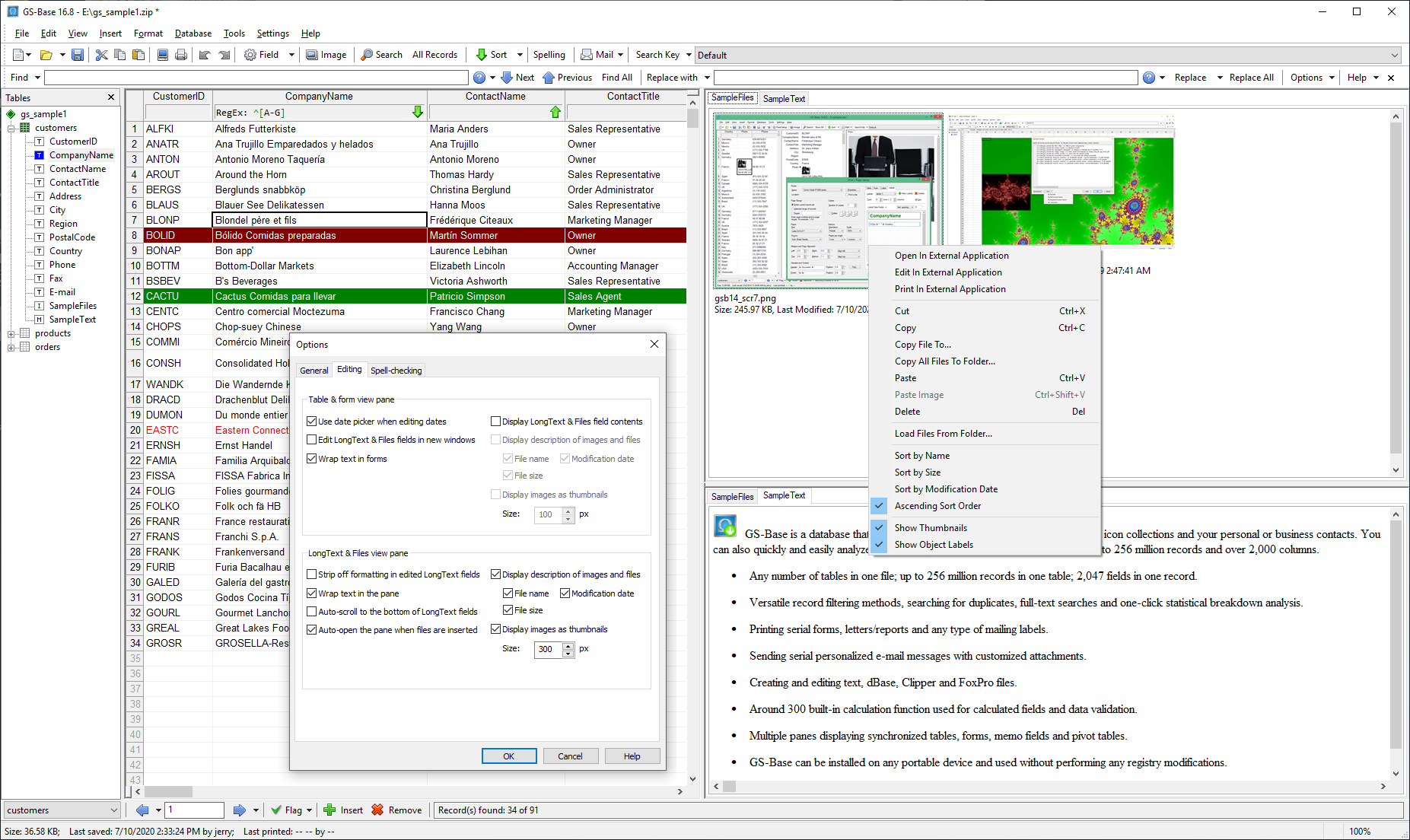Click the blue Next down-arrow icon

click(507, 78)
